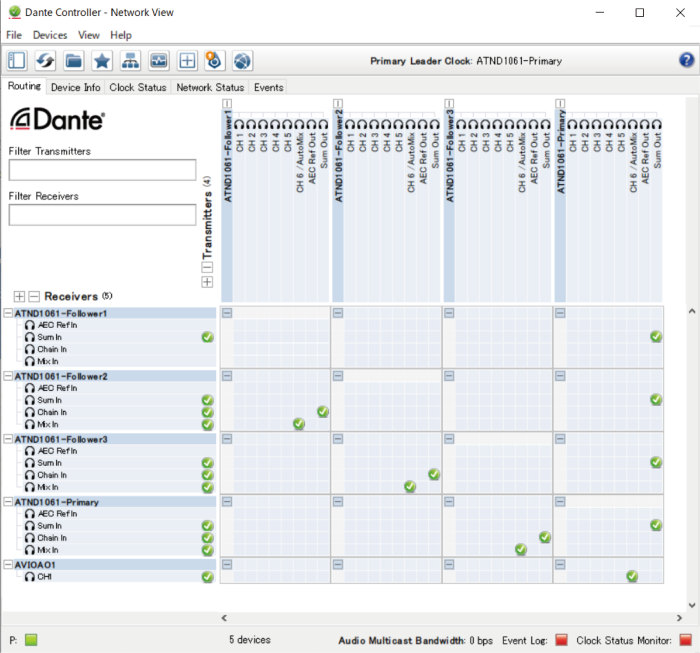This screenshot has height=653, width=700.
Task: Open the View menu
Action: click(89, 35)
